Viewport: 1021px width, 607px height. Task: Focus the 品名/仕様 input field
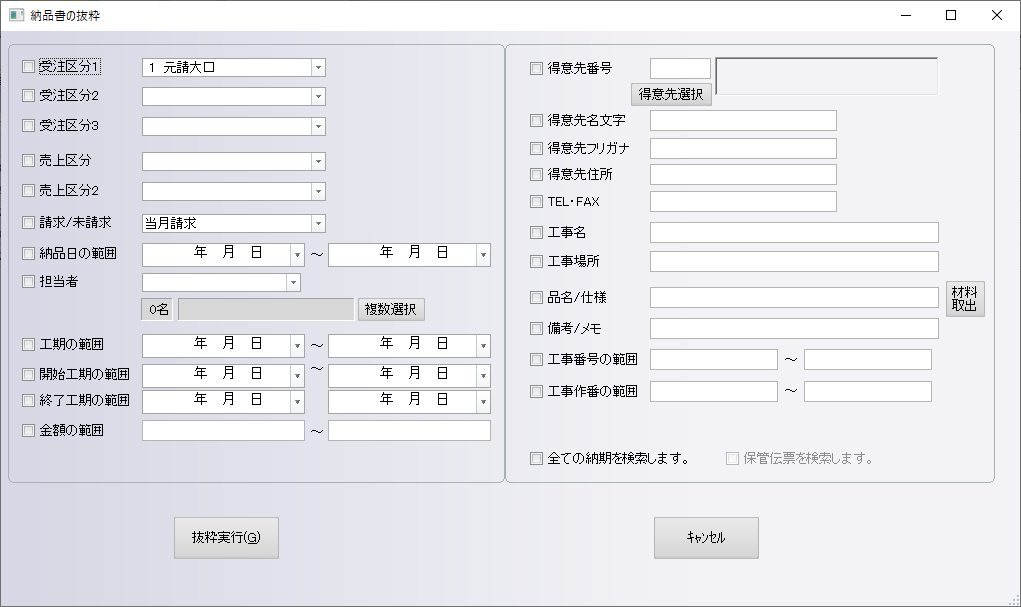[794, 298]
